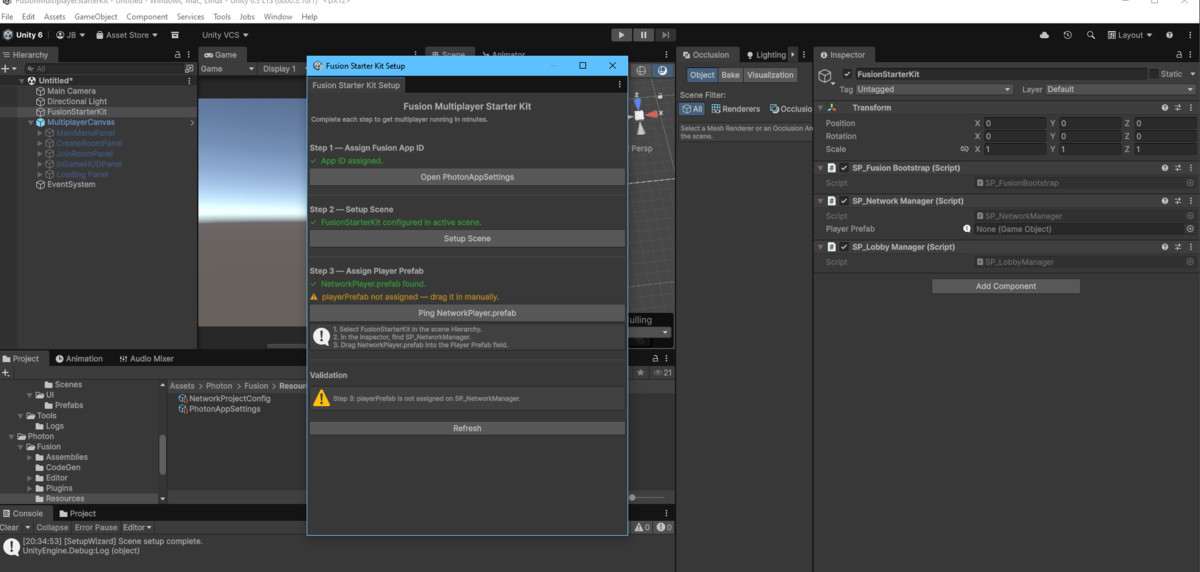
Task: Open Fusion Starter Kit Setup window kebab menu
Action: click(620, 86)
